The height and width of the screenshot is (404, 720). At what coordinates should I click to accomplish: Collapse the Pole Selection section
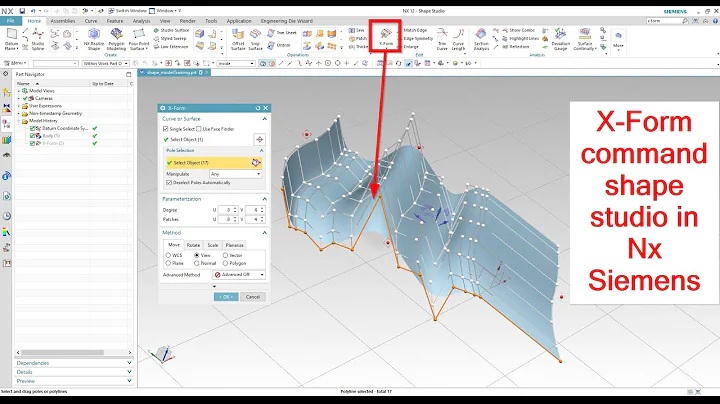point(261,151)
